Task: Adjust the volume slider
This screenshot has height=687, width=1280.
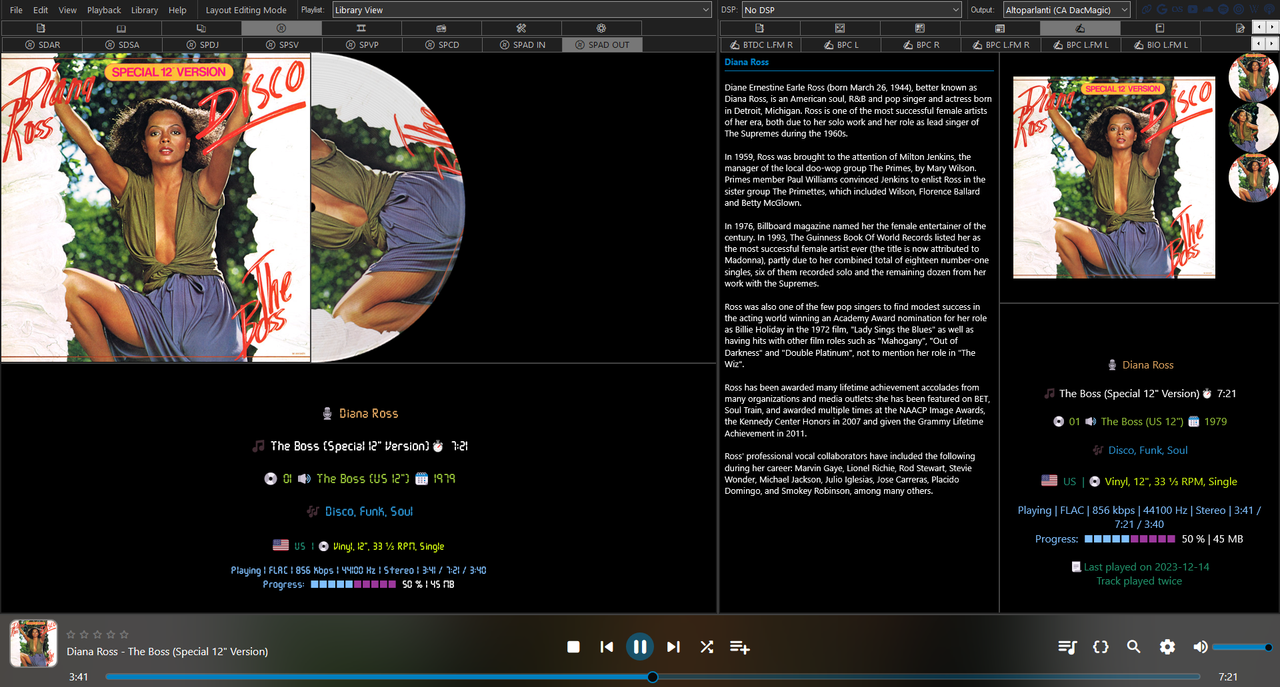Action: (1242, 647)
